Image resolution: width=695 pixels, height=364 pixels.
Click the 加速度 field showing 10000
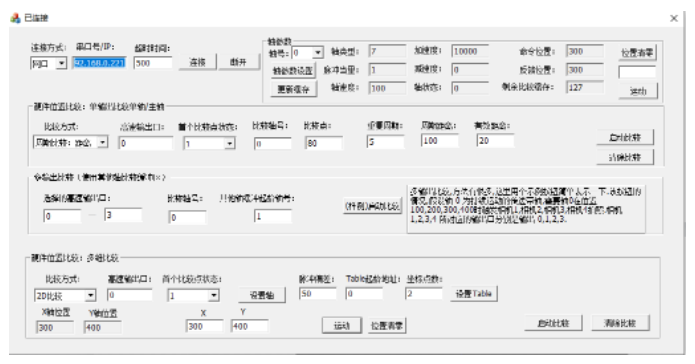[x=470, y=51]
